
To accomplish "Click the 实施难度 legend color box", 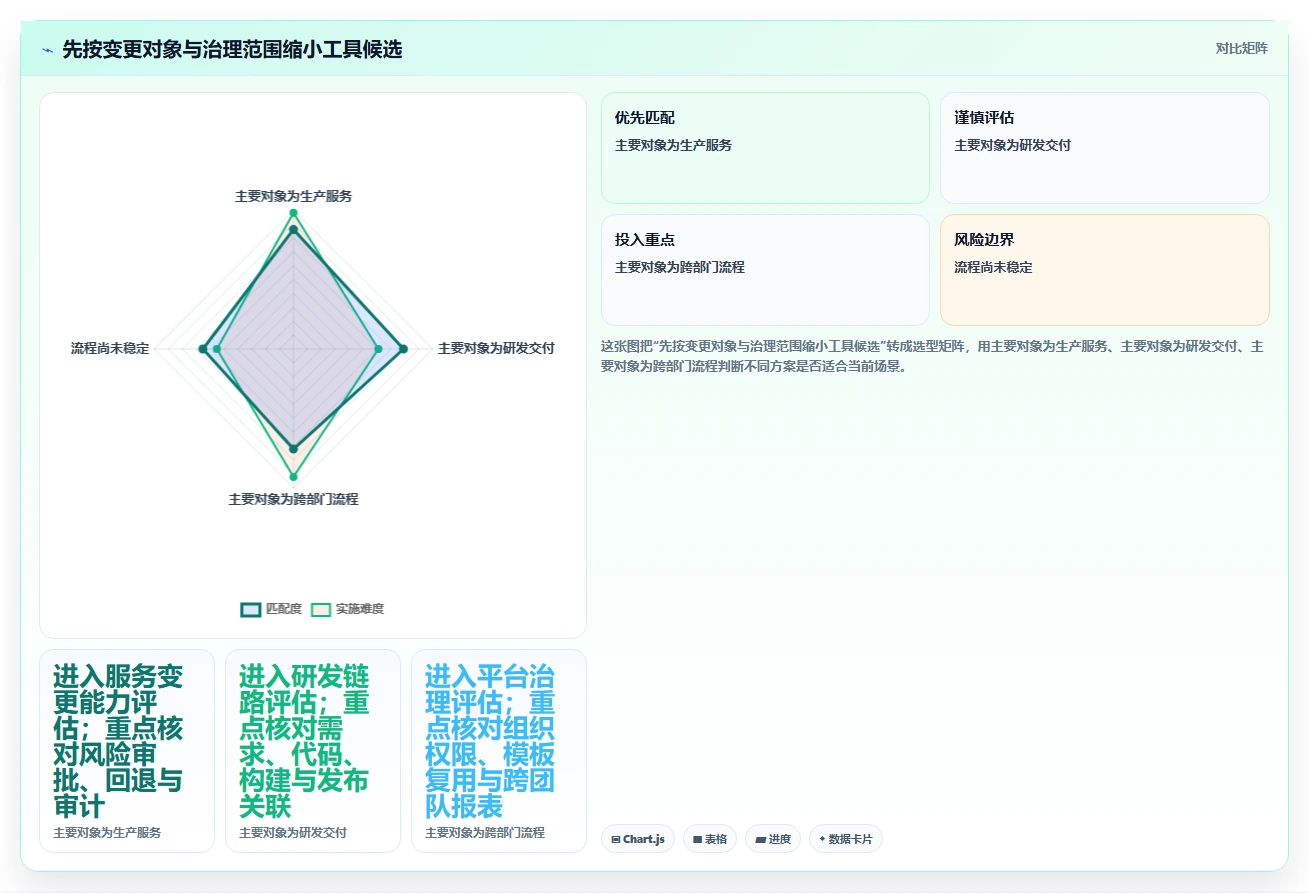I will (320, 609).
